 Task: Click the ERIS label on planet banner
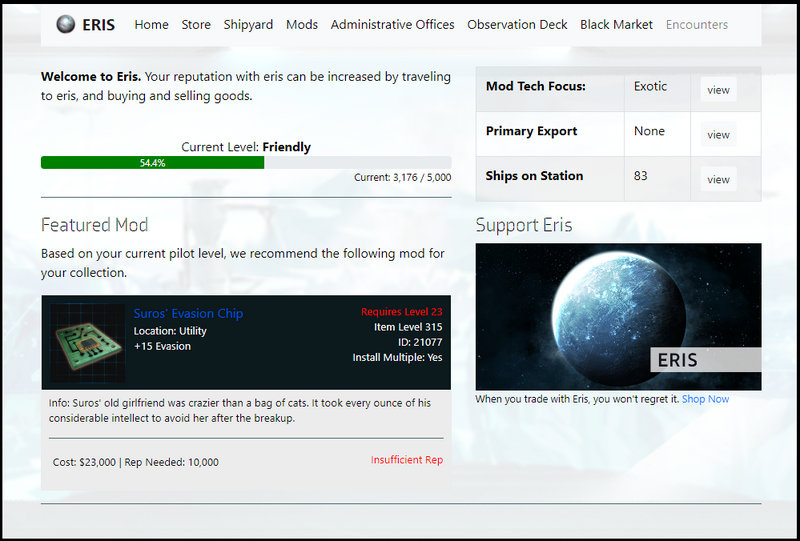click(677, 360)
